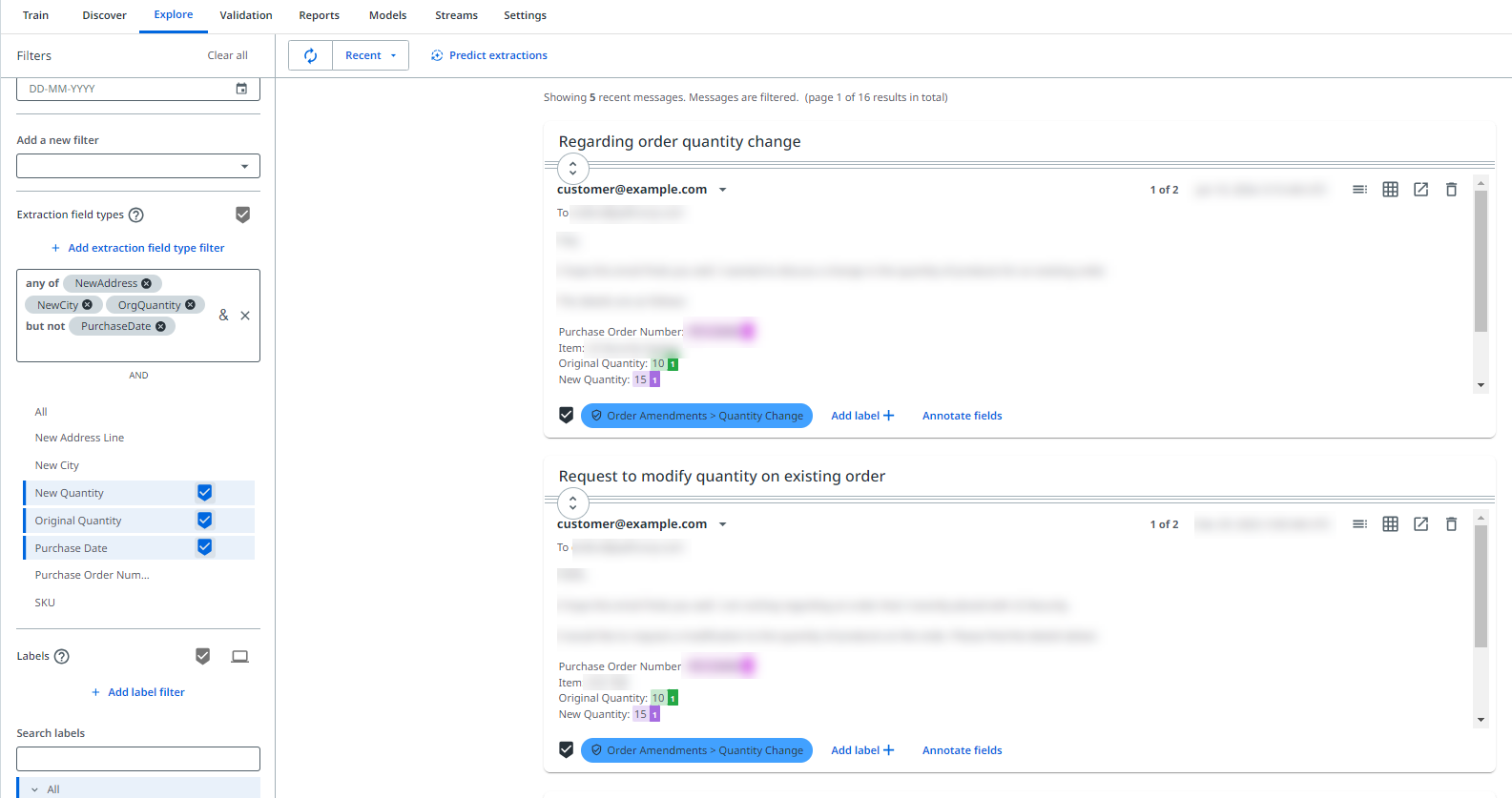1512x798 pixels.
Task: Toggle the Purchase Date checkbox
Action: 204,547
